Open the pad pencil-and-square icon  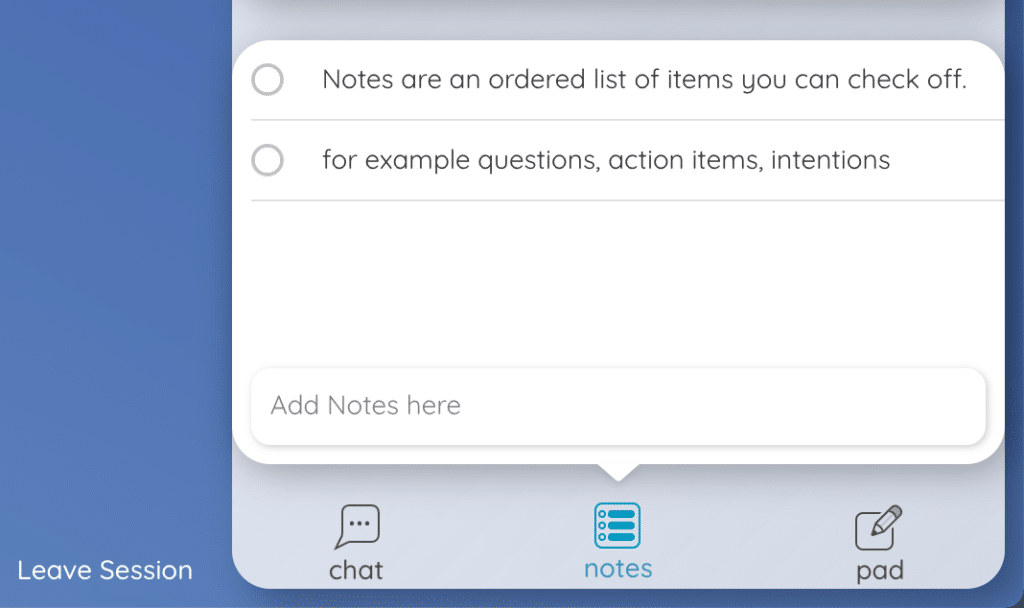coord(878,528)
